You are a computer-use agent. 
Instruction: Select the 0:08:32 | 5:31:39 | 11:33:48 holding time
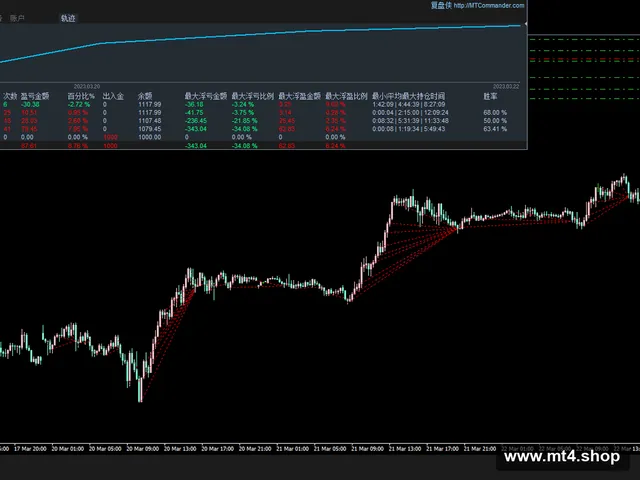[x=410, y=121]
